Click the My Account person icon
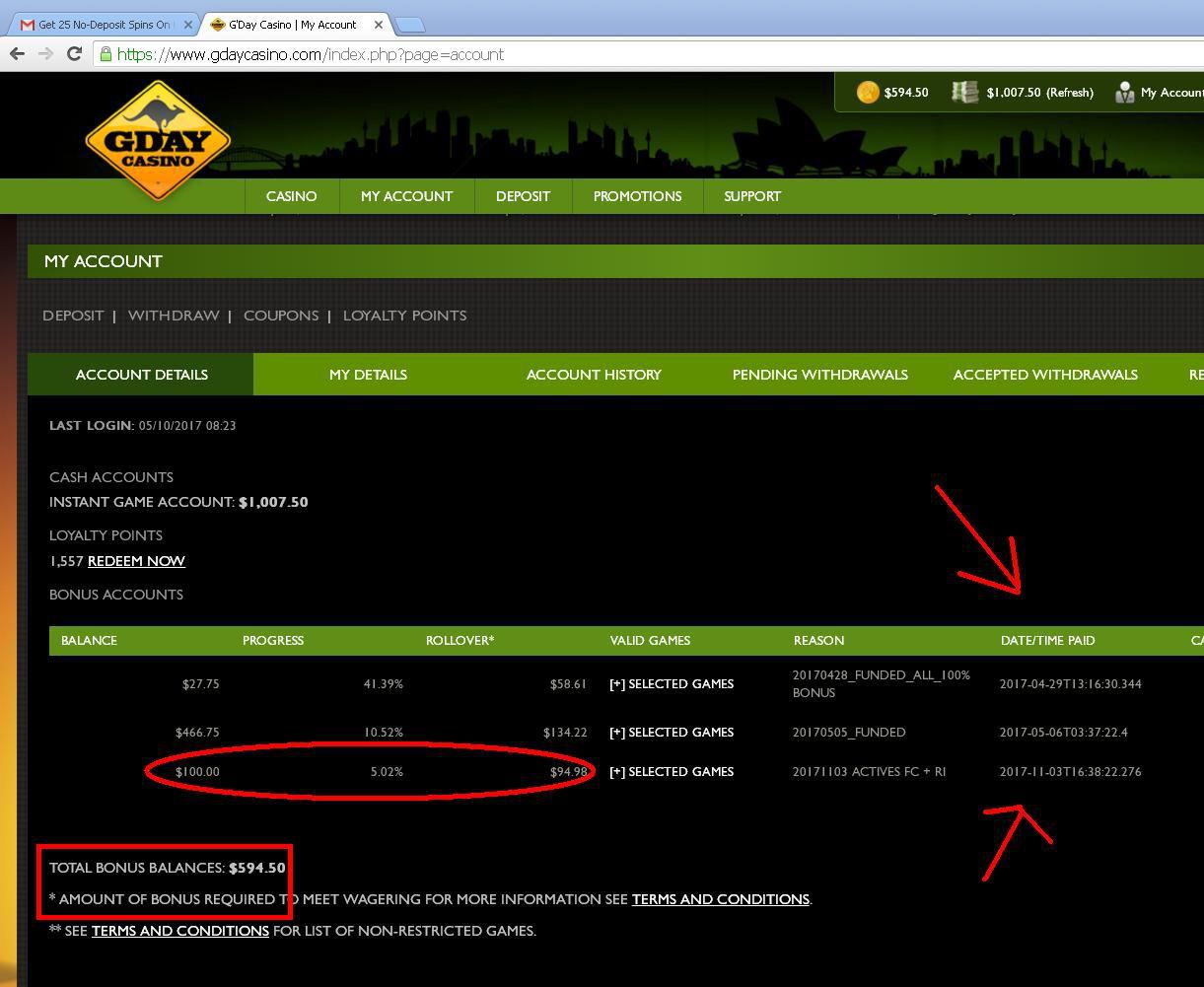The image size is (1204, 987). (1124, 93)
